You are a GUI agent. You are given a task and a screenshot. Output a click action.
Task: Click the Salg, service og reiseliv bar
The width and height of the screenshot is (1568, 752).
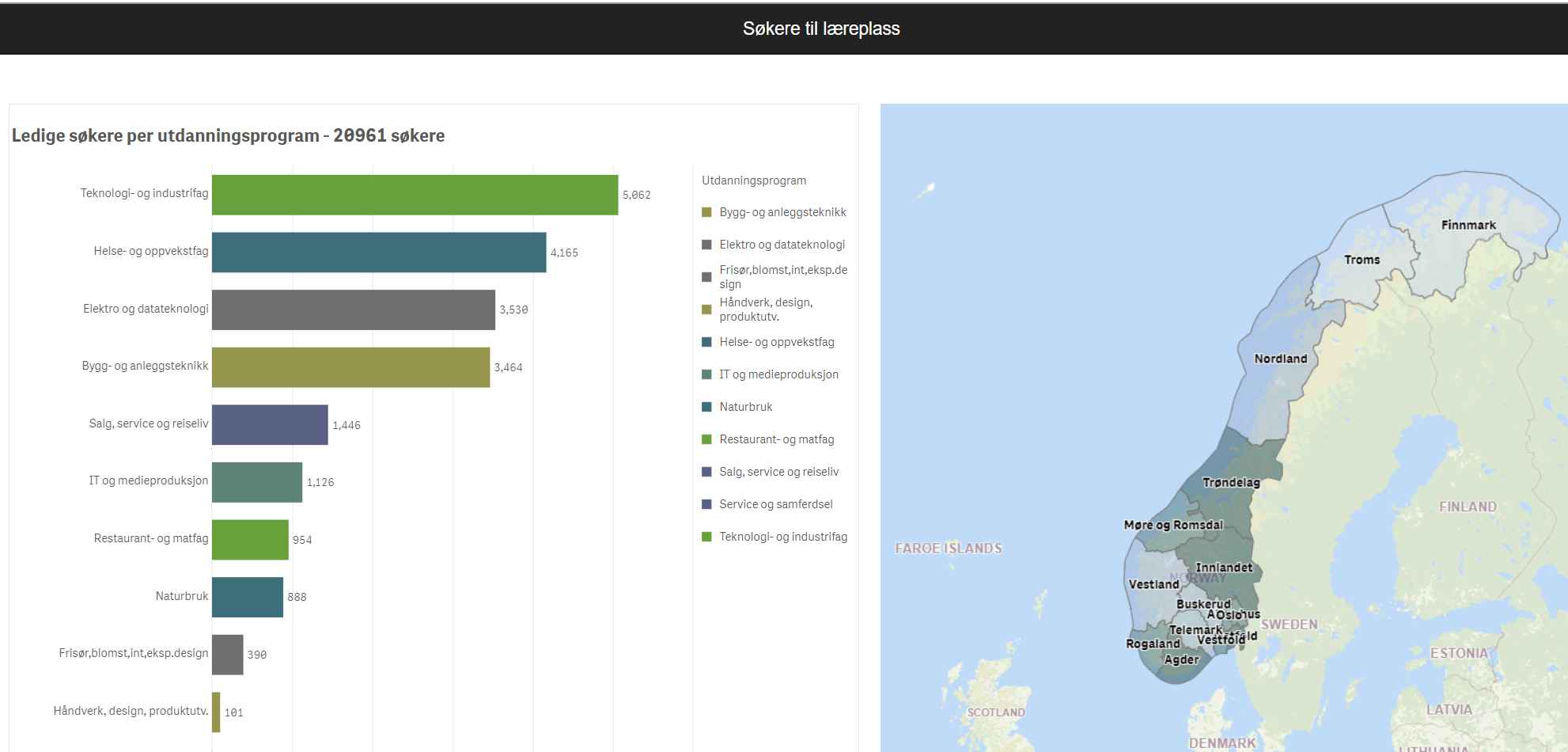tap(270, 424)
